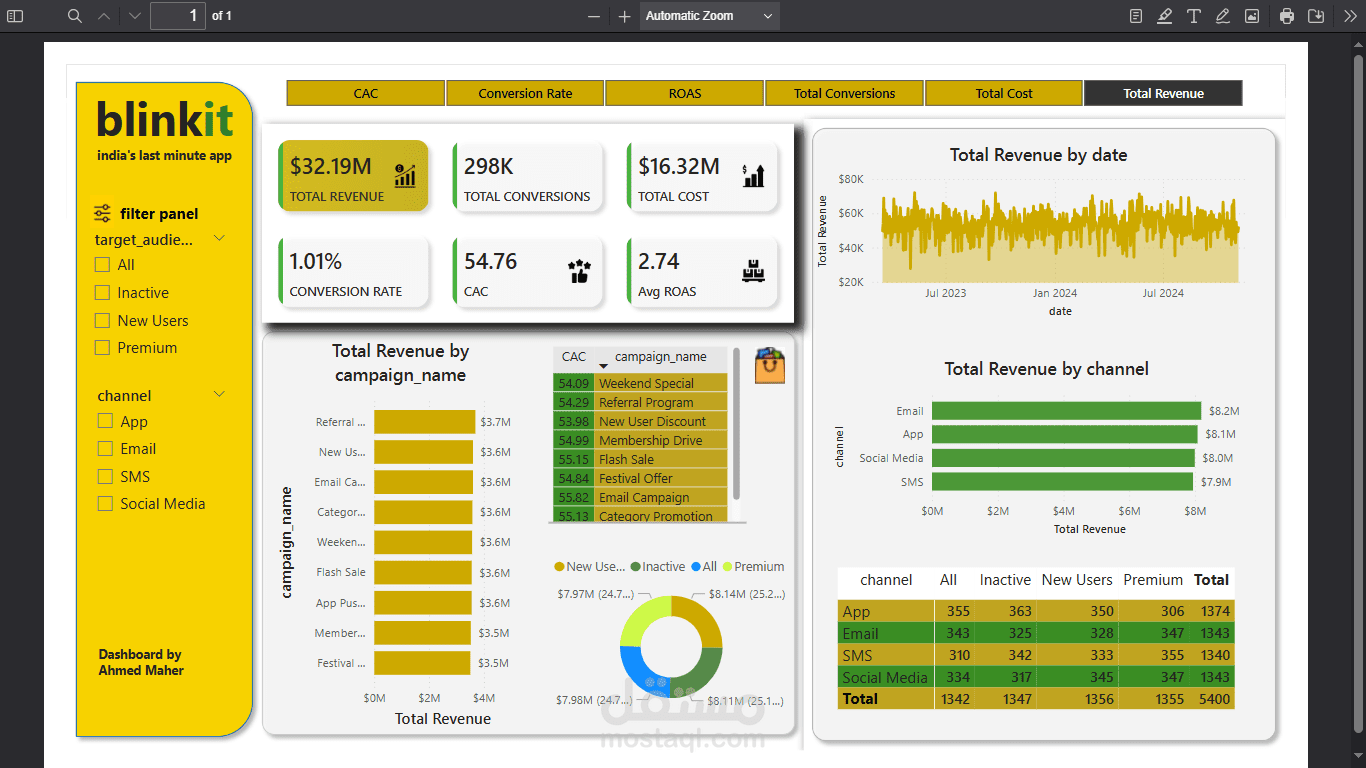Click the Inactive green legend dot

click(x=636, y=567)
